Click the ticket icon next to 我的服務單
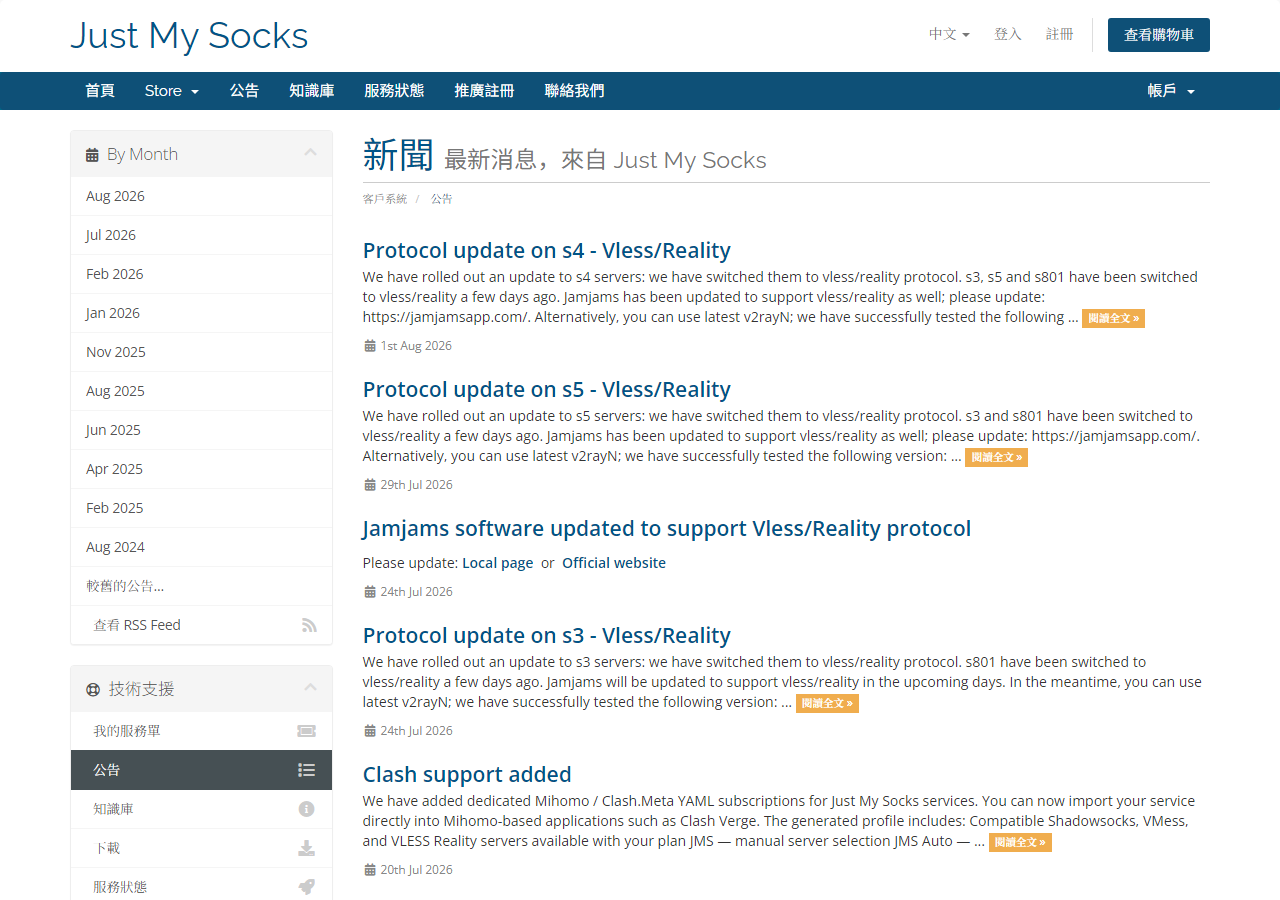This screenshot has height=900, width=1280. tap(307, 731)
